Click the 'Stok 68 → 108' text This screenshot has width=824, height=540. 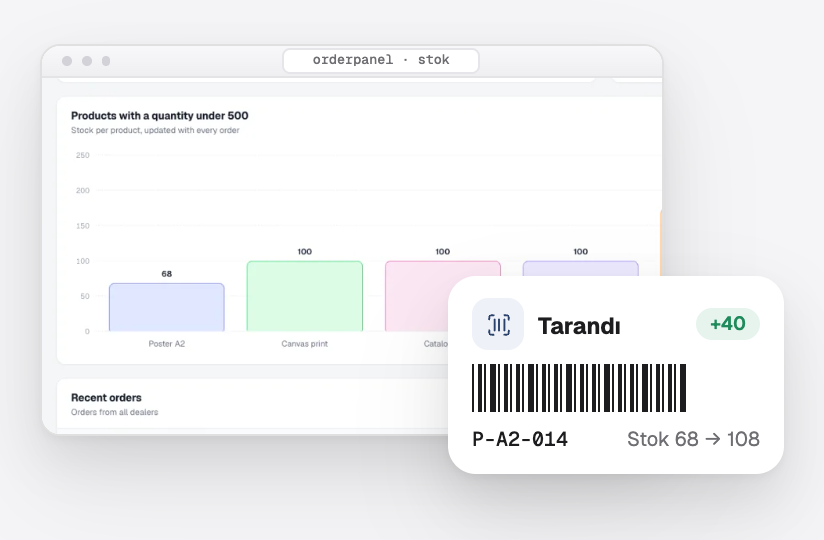(x=693, y=439)
